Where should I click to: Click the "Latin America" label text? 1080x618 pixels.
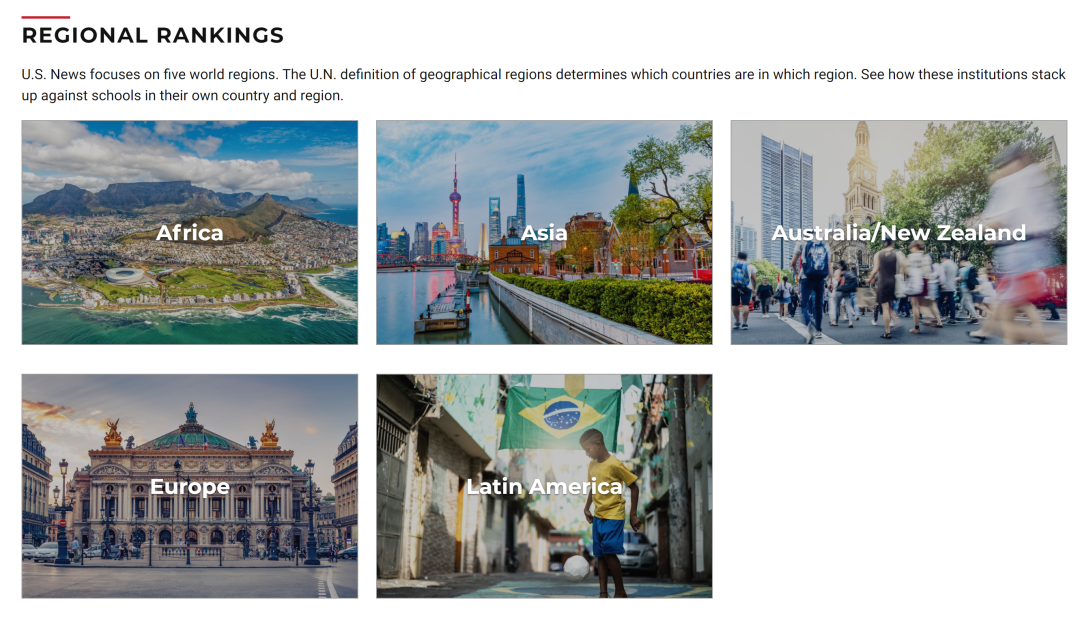coord(544,486)
